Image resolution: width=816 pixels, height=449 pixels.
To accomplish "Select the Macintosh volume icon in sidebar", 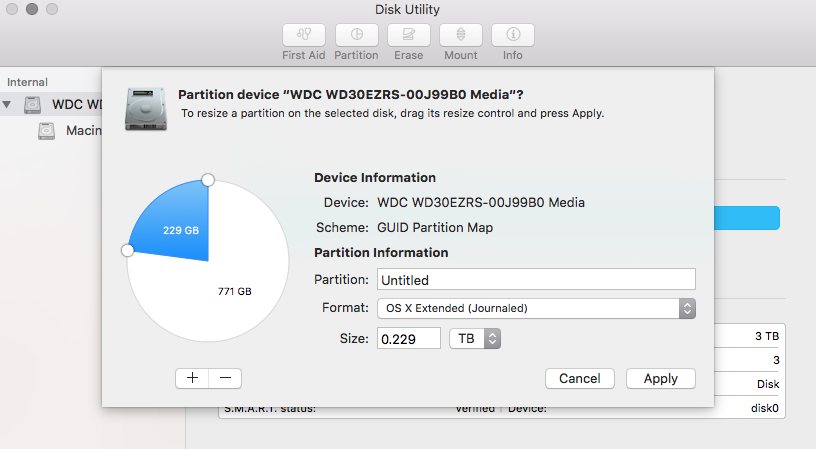I will 47,131.
